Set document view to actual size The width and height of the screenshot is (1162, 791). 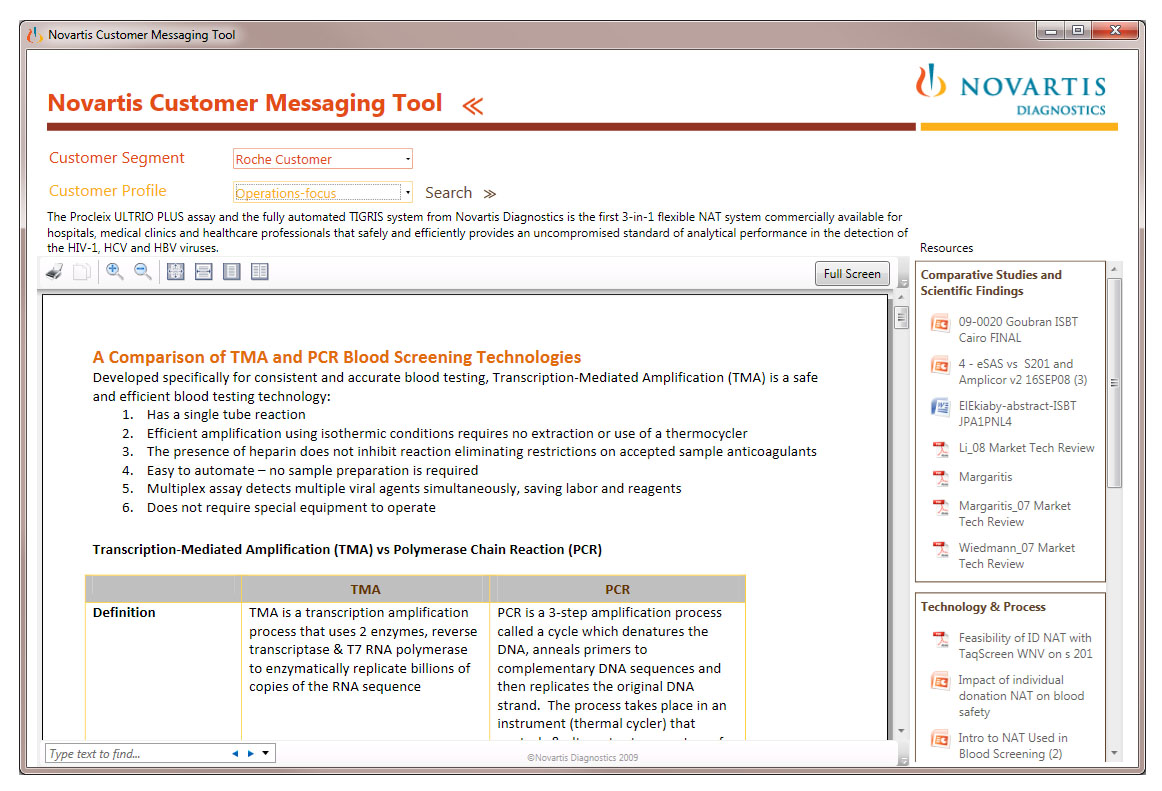pyautogui.click(x=176, y=272)
